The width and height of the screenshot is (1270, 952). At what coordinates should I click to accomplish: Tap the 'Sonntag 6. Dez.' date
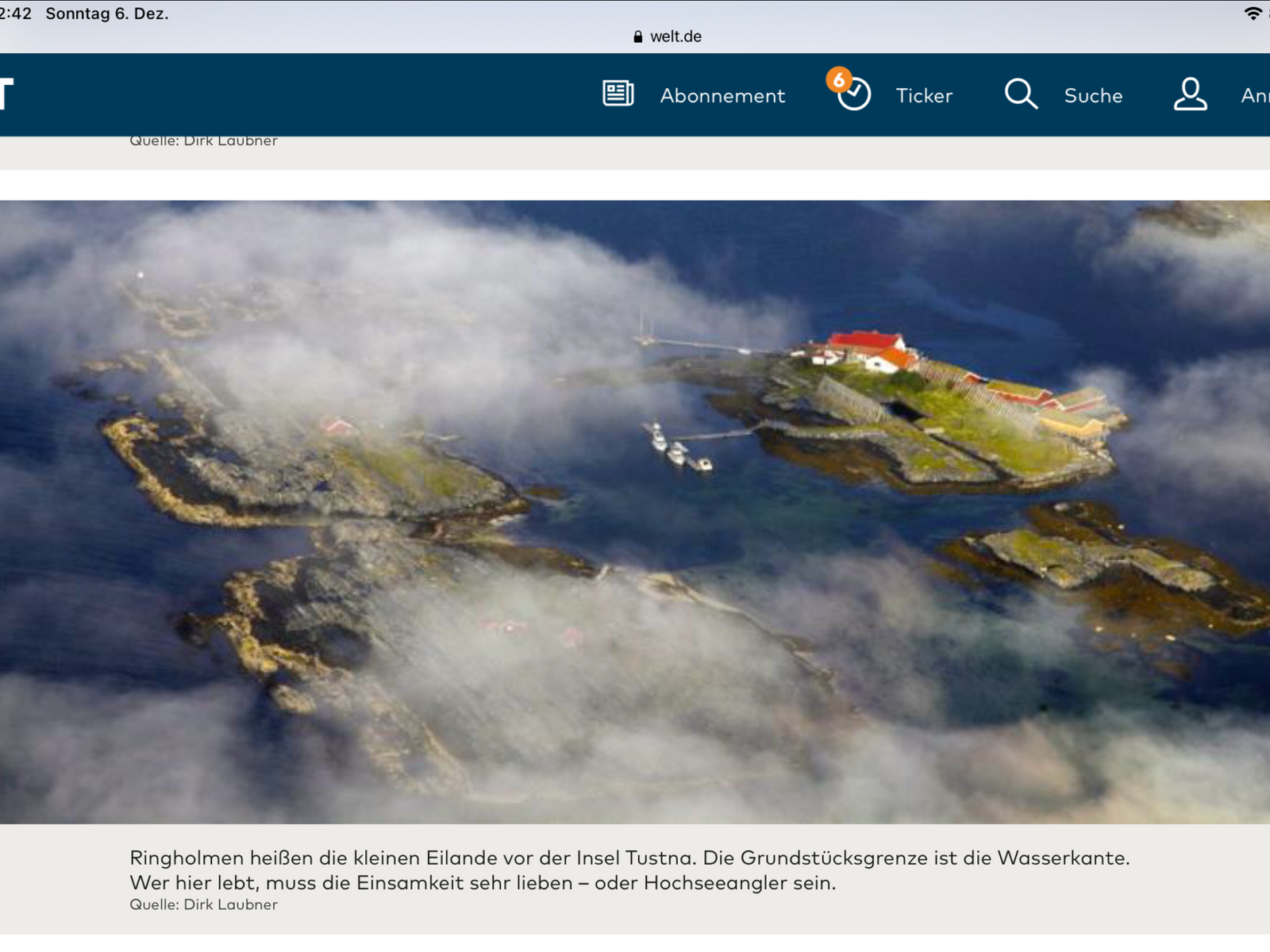pos(107,13)
